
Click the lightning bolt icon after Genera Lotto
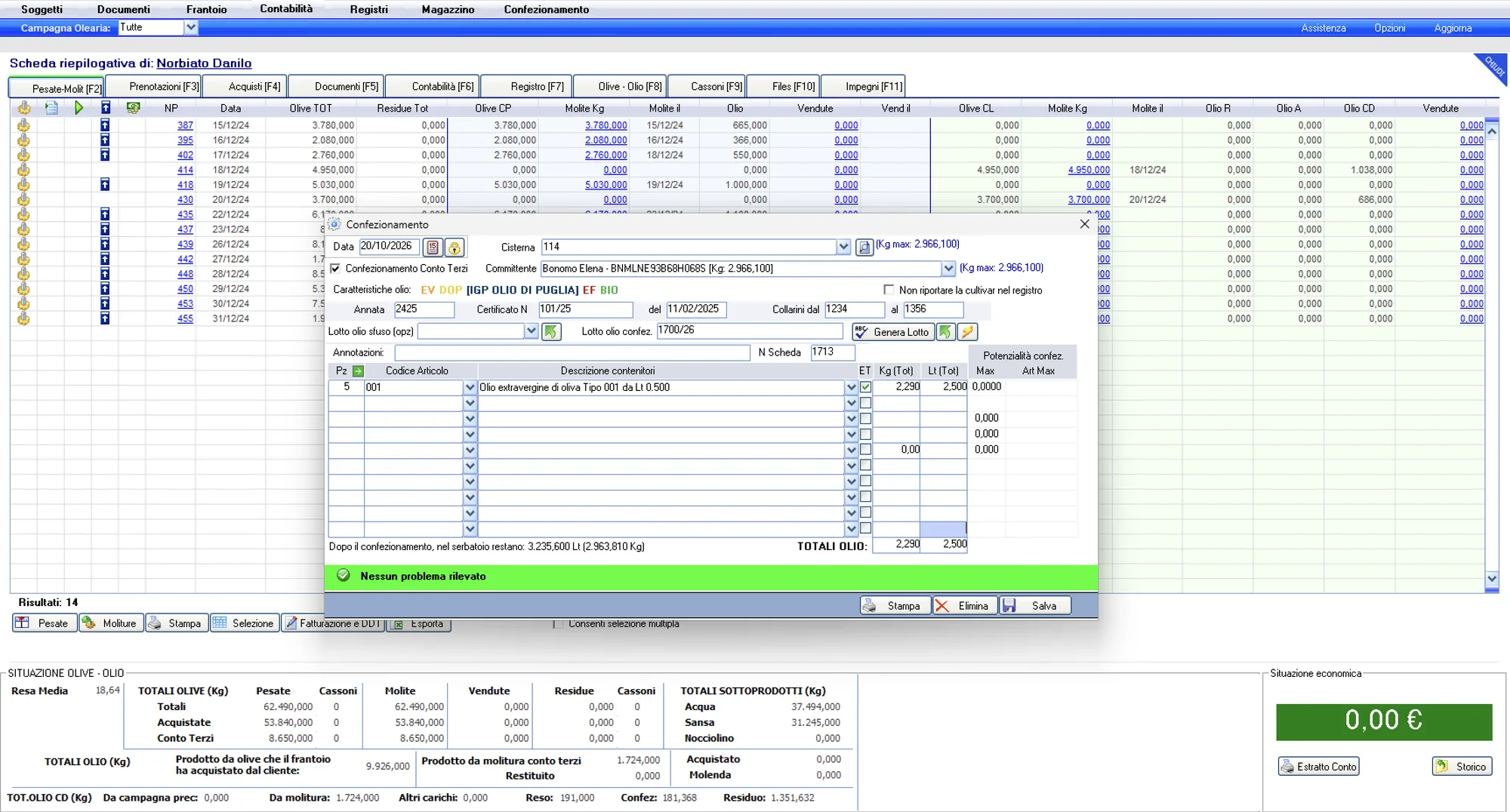point(967,331)
